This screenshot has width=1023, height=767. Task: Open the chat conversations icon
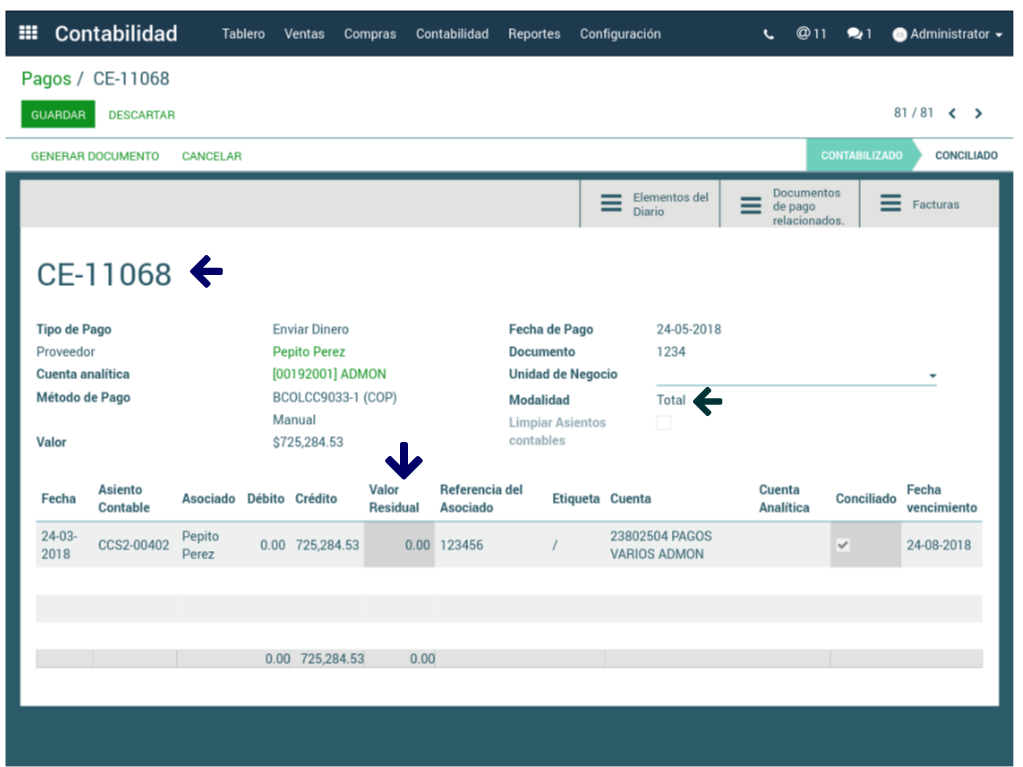coord(859,34)
